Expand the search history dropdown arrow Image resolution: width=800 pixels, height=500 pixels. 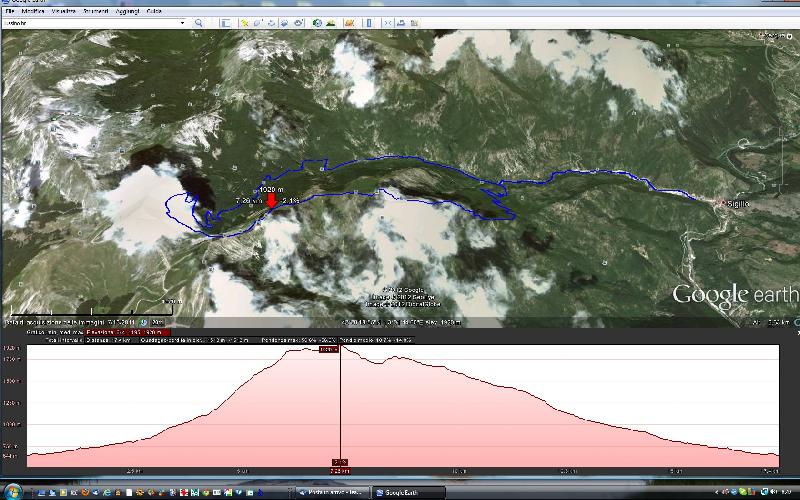click(182, 23)
